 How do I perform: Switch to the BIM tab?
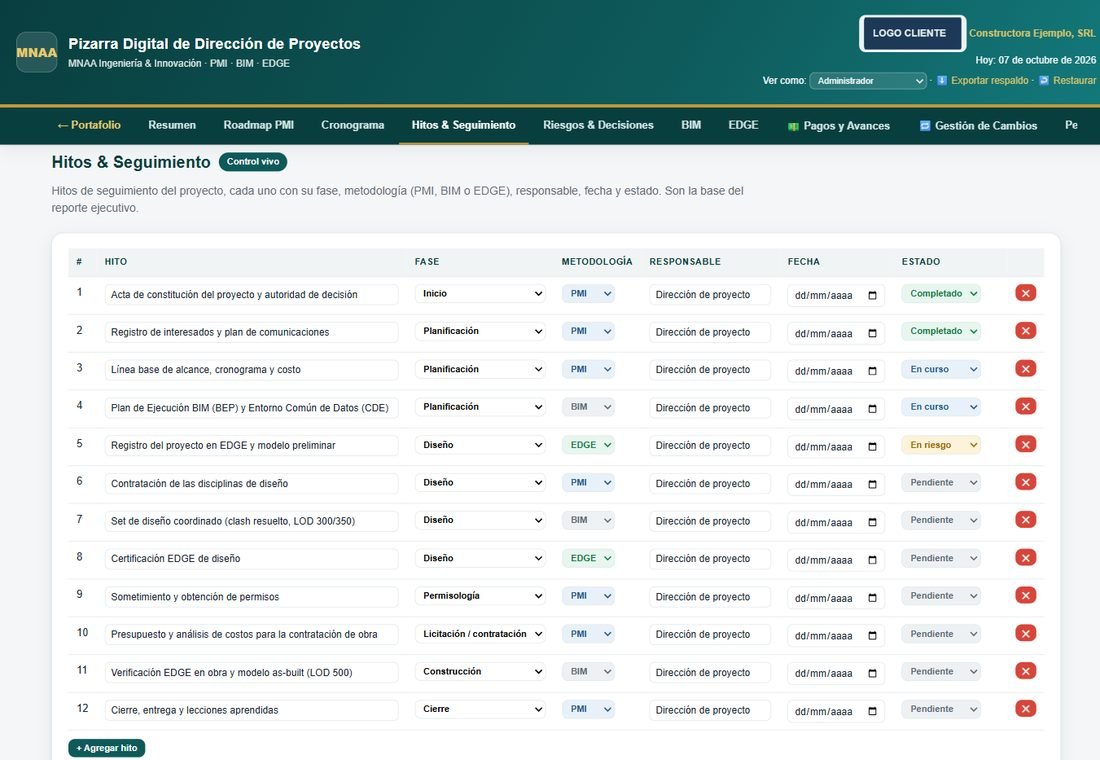[x=691, y=125]
